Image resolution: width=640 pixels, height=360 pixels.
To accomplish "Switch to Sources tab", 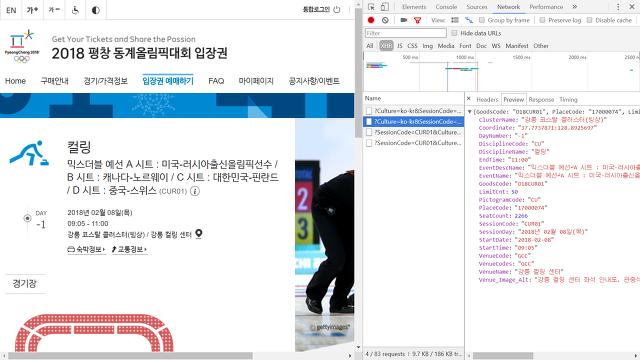I will (x=477, y=7).
